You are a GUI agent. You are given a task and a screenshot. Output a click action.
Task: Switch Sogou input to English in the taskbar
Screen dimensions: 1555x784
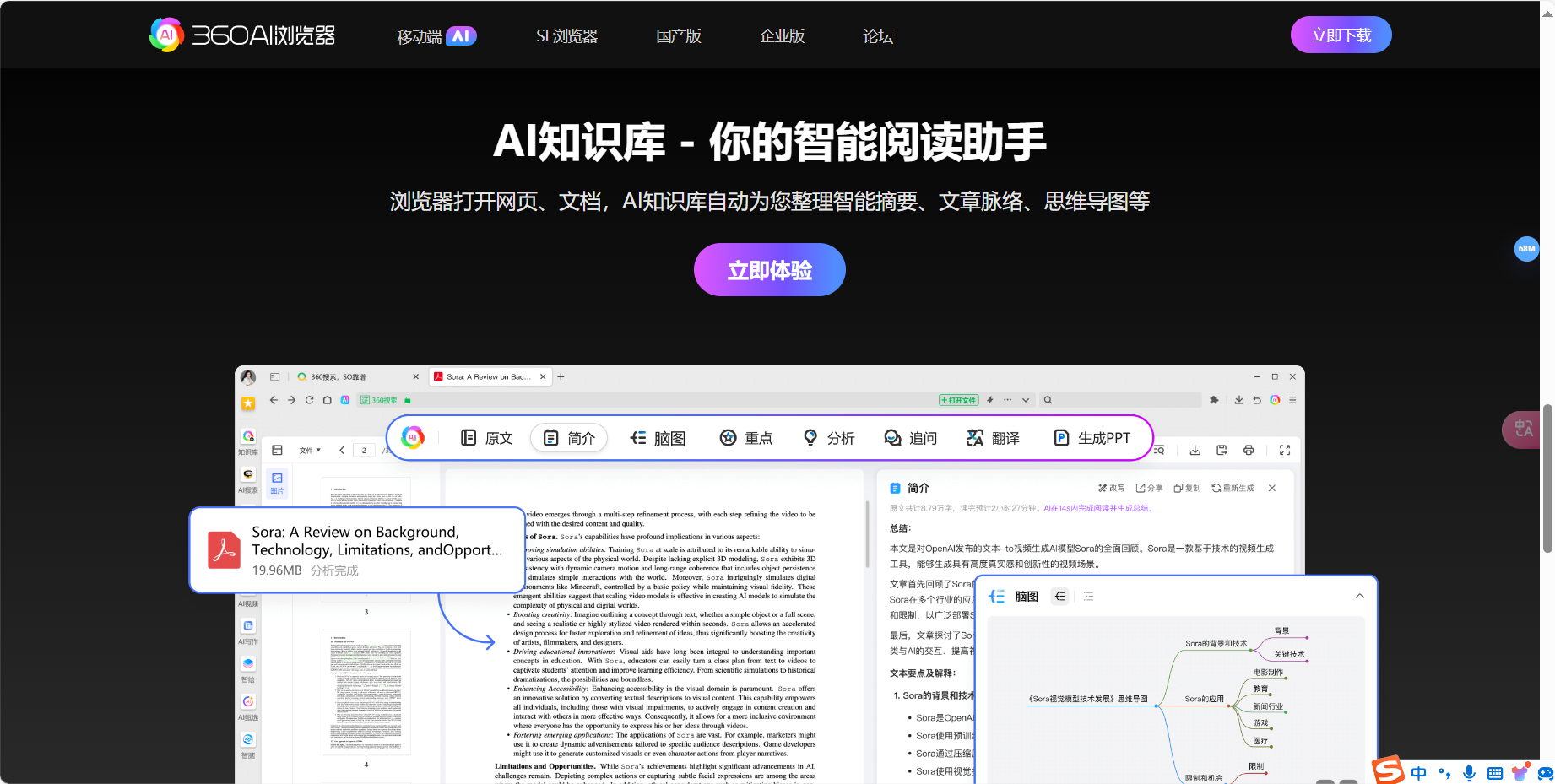coord(1418,772)
